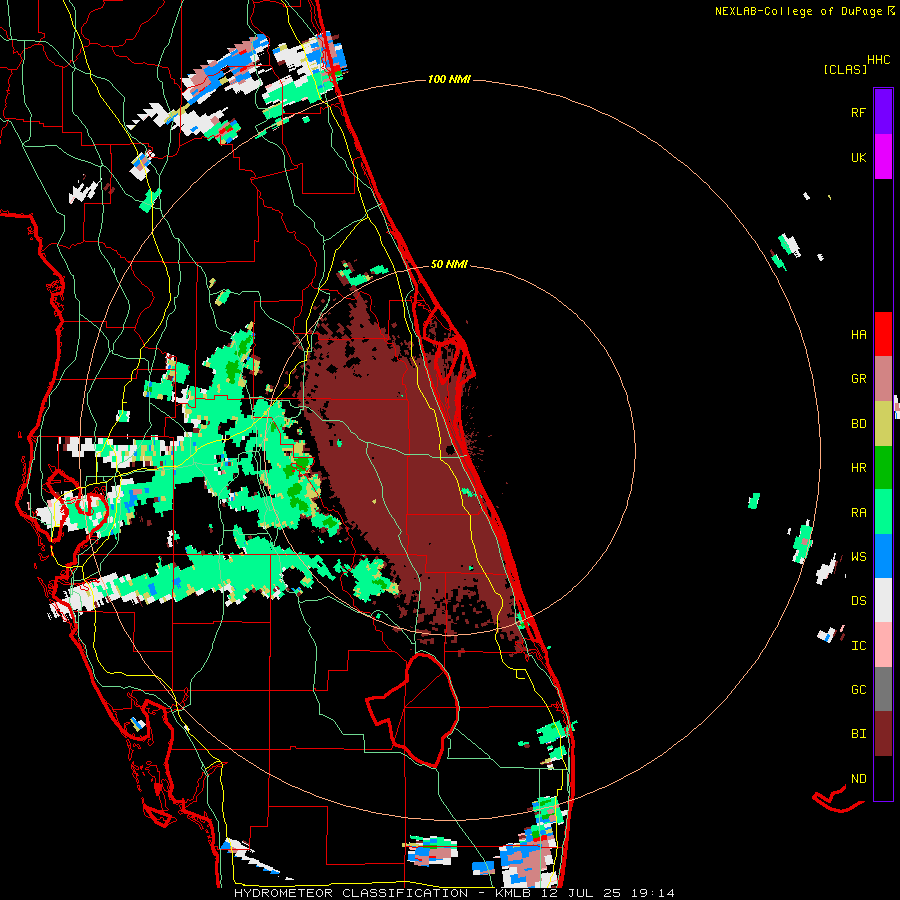Select the dusty-pink GR legend swatch

[x=883, y=378]
